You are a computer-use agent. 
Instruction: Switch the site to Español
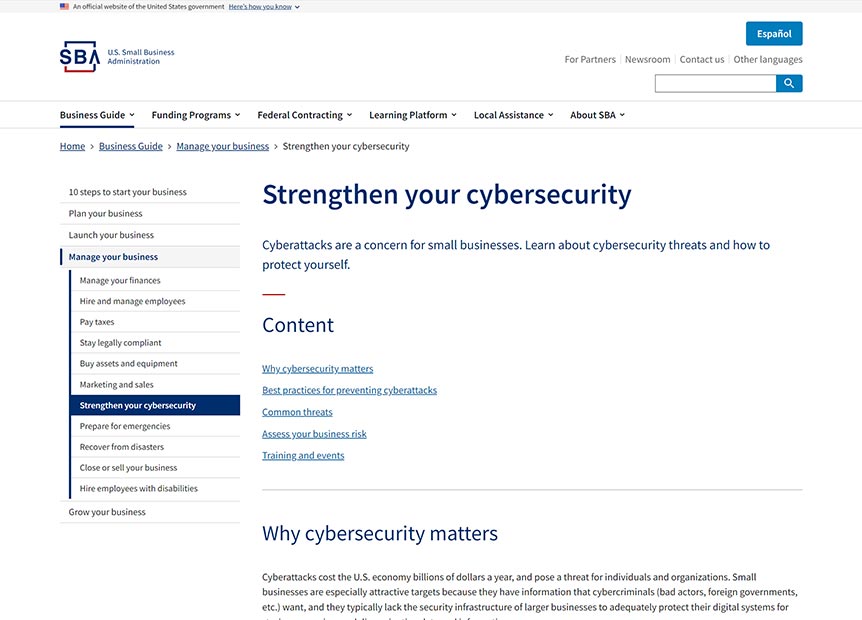773,34
